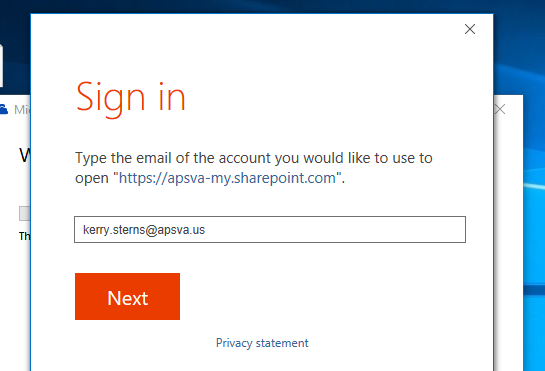Open the Privacy statement link

262,343
